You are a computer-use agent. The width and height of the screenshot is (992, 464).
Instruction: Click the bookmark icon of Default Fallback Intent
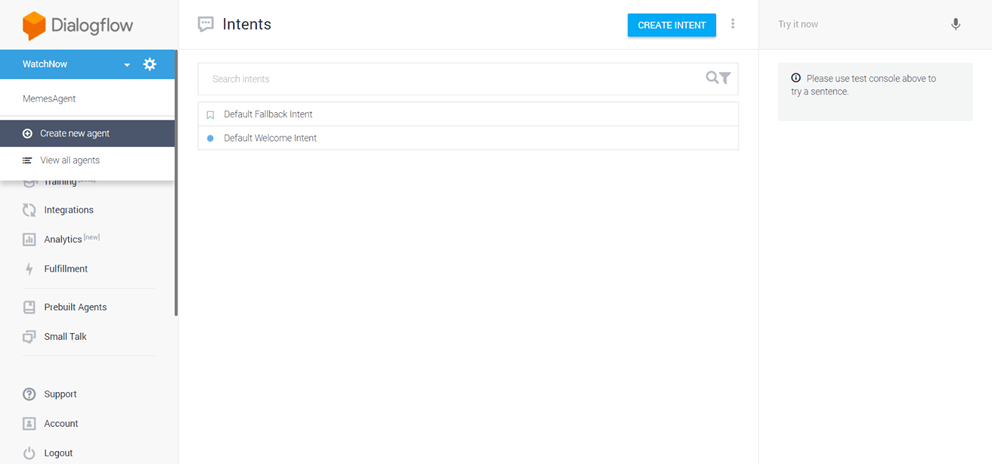[211, 115]
